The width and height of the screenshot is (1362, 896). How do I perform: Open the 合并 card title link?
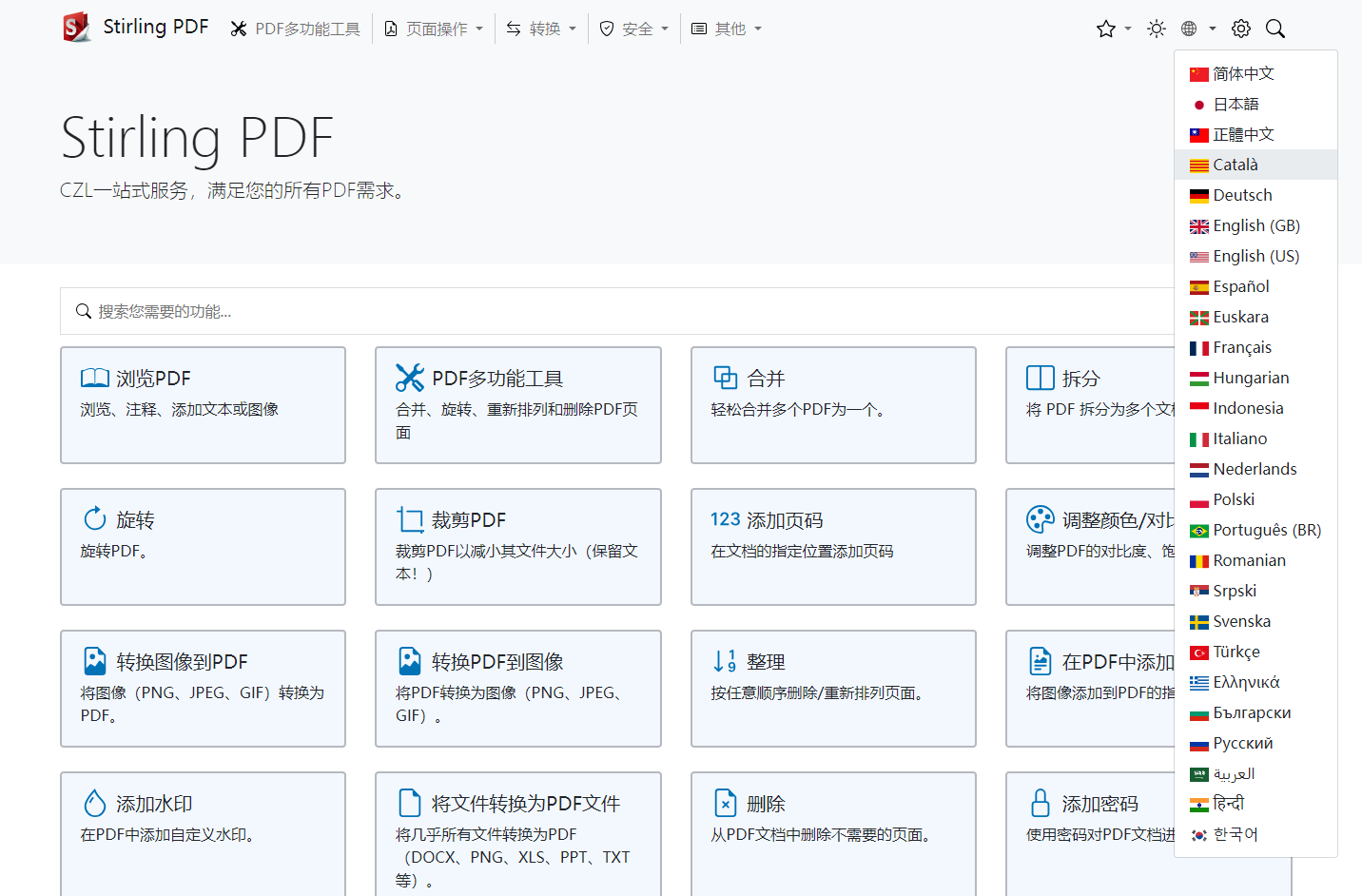click(766, 379)
